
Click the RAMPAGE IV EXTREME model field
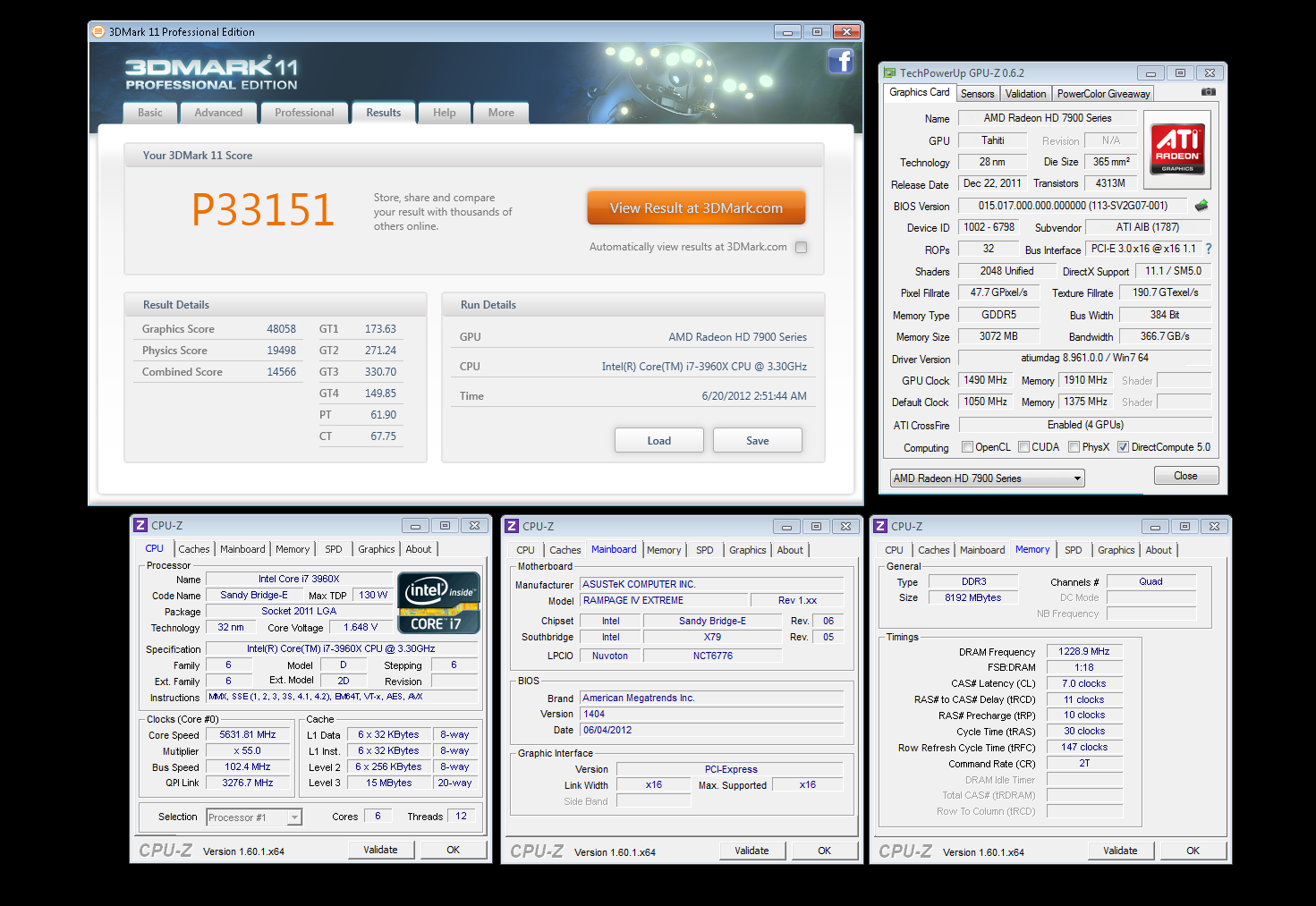(x=664, y=601)
